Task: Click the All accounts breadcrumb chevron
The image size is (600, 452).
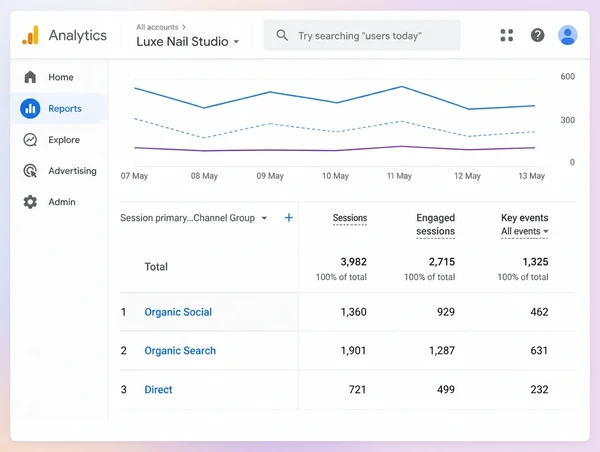Action: pos(184,27)
